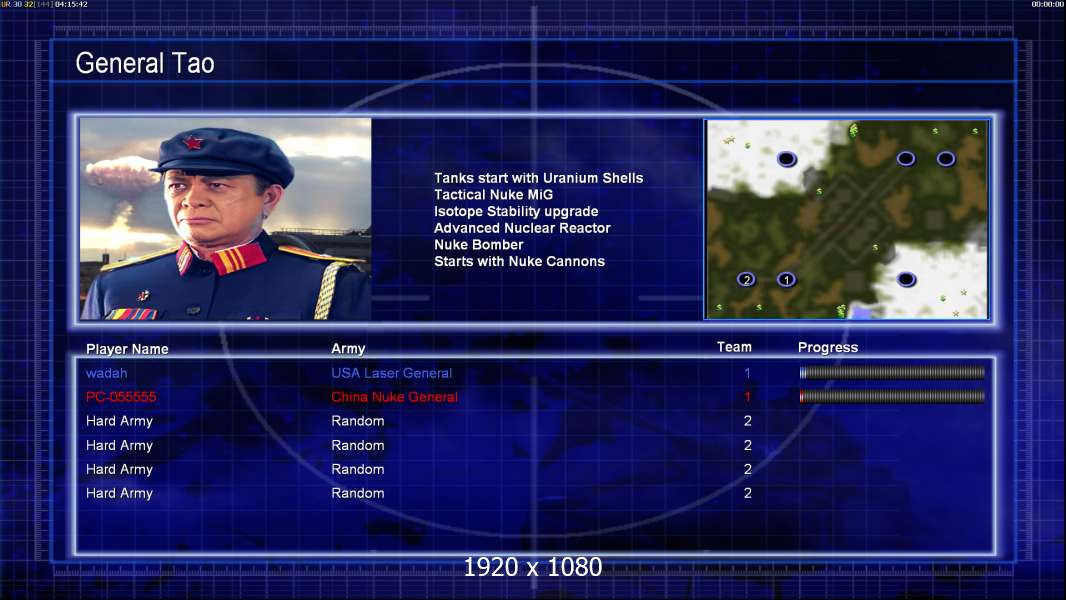Click 'Advanced Nuclear Reactor' line
1066x600 pixels.
click(x=522, y=228)
